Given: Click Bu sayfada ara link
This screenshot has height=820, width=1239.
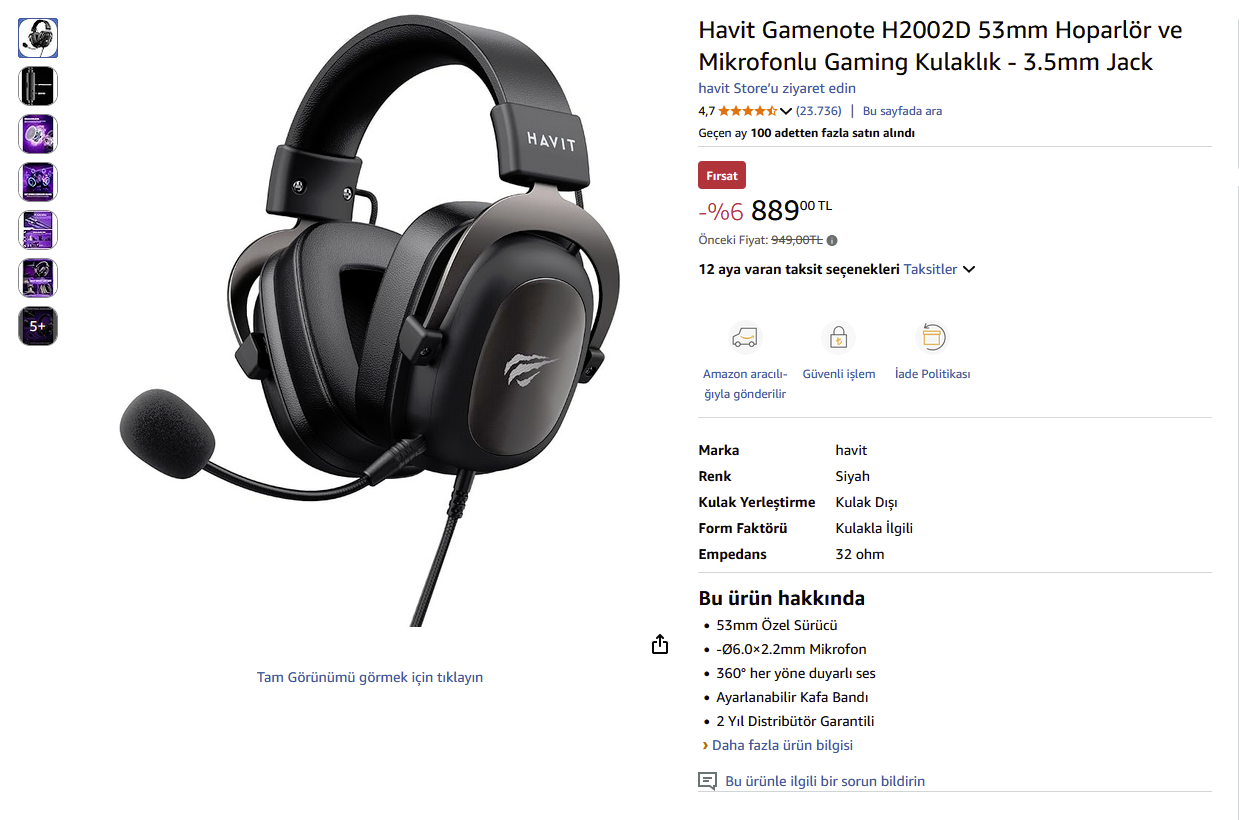Looking at the screenshot, I should coord(902,111).
